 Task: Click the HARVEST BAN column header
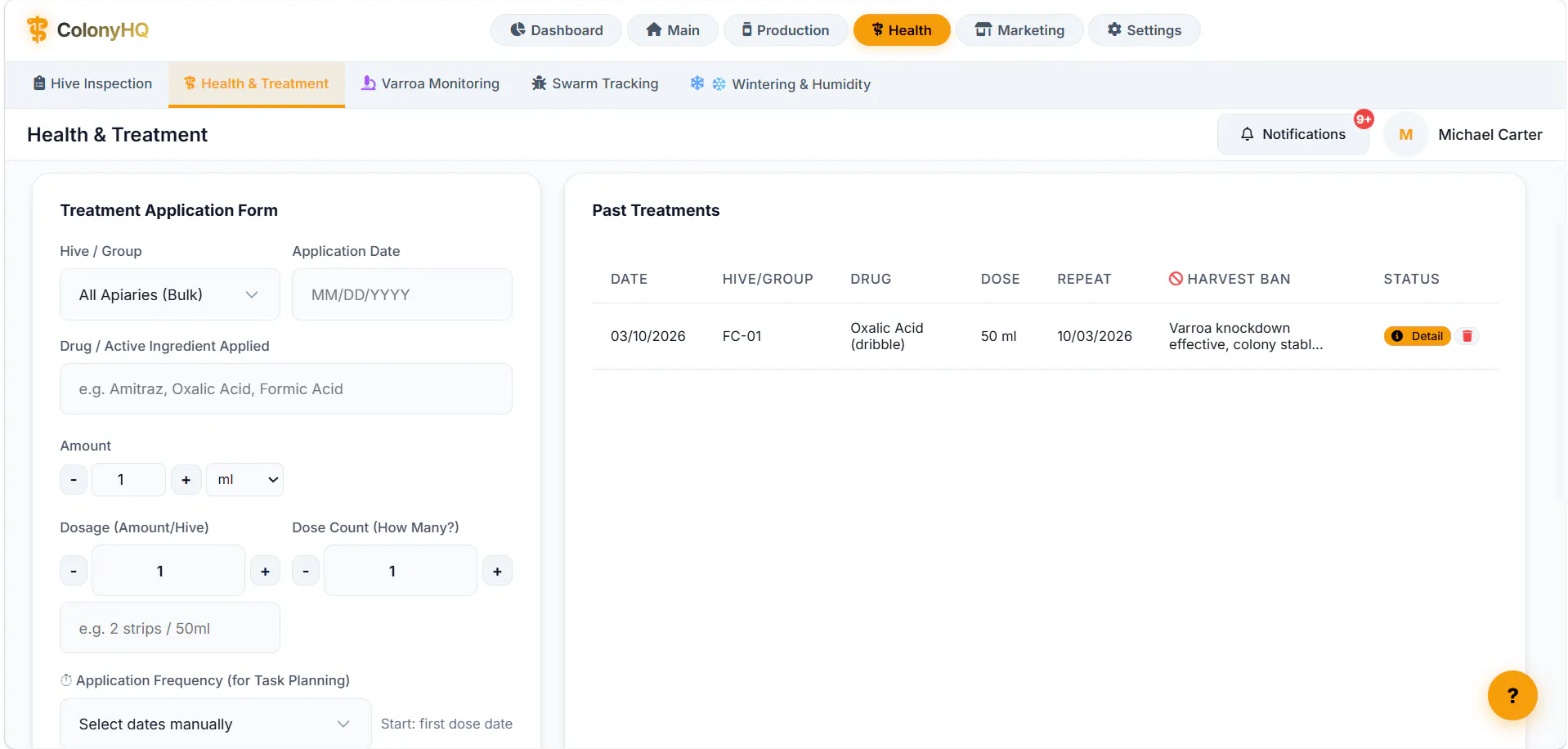[1230, 279]
